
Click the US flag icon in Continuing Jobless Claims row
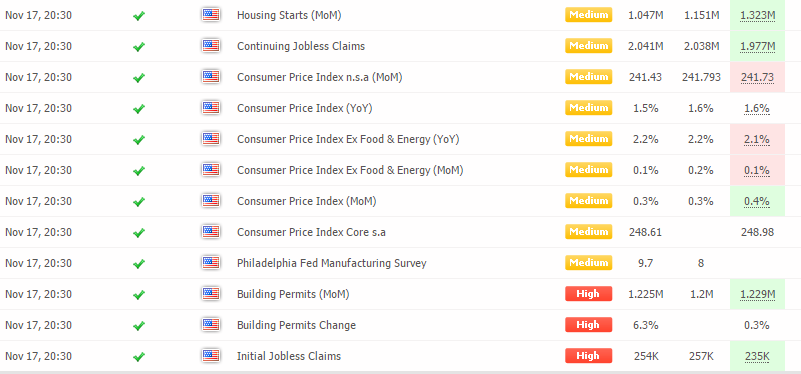point(211,46)
